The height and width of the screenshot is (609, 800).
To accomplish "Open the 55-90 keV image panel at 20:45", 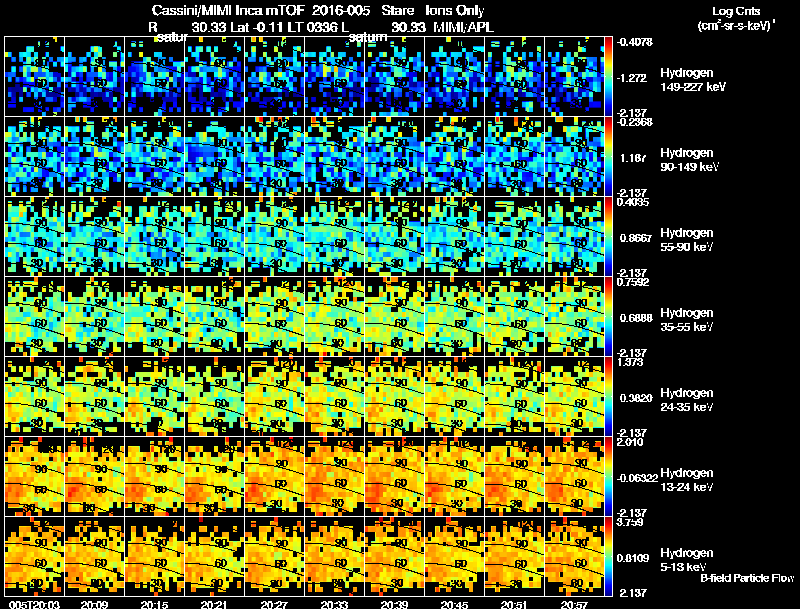I will [455, 237].
